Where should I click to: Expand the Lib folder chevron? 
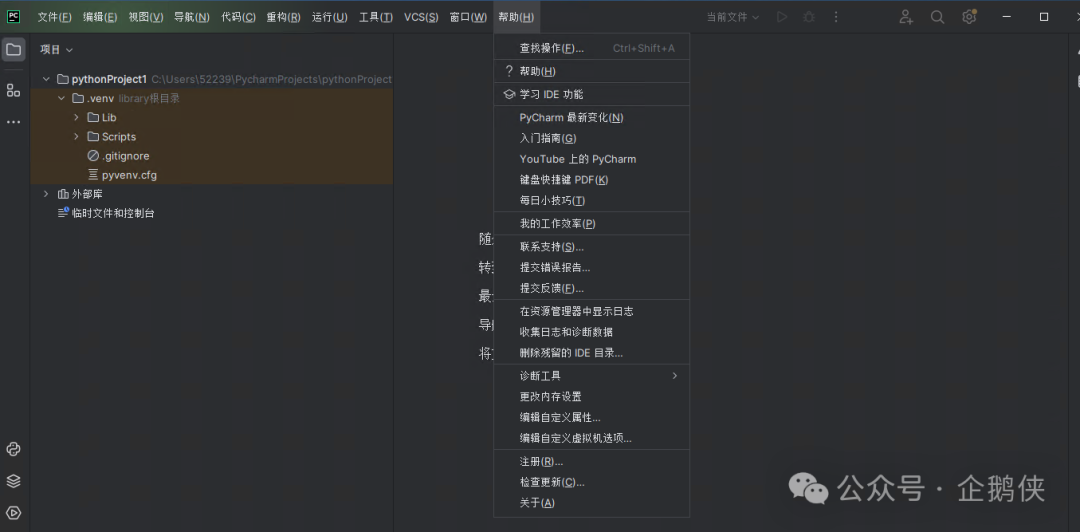point(76,117)
